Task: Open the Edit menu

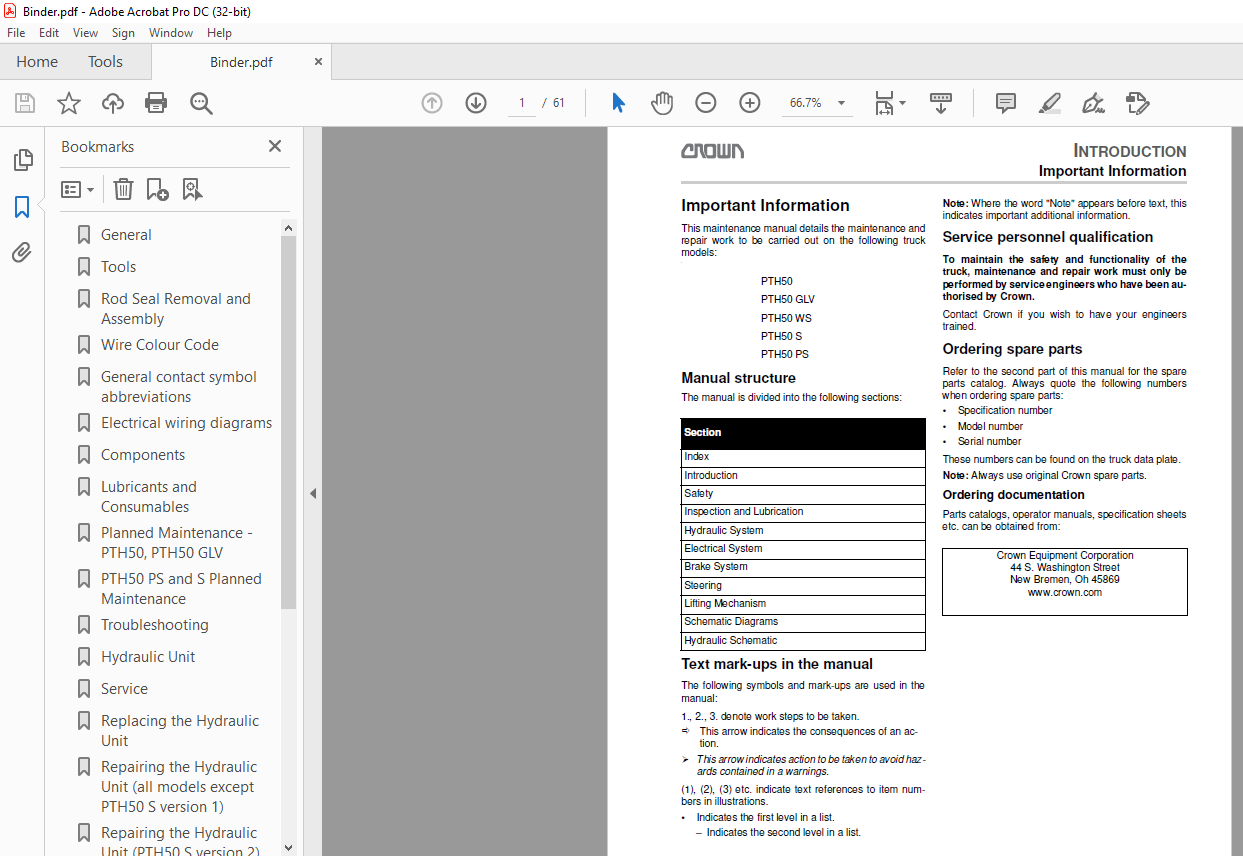Action: point(49,33)
